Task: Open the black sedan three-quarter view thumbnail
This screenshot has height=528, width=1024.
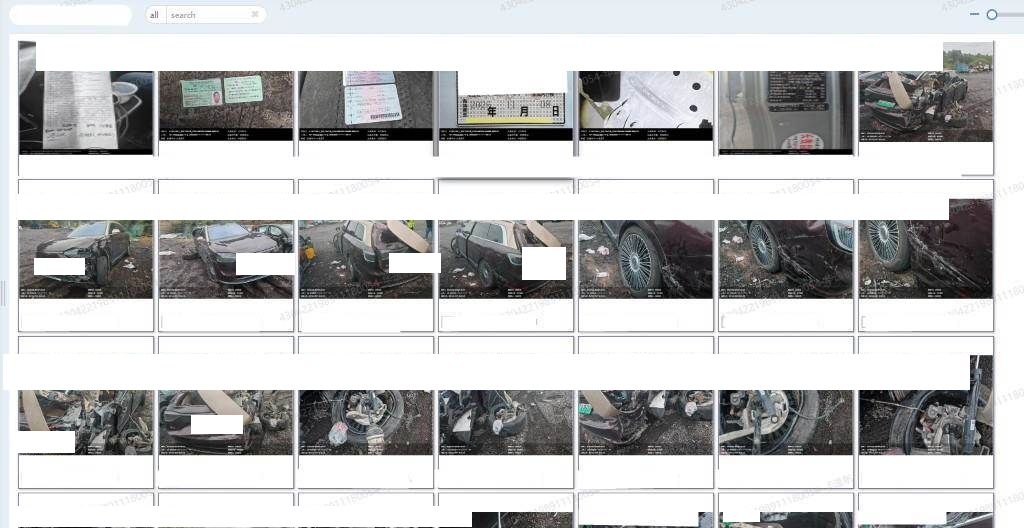Action: tap(86, 259)
